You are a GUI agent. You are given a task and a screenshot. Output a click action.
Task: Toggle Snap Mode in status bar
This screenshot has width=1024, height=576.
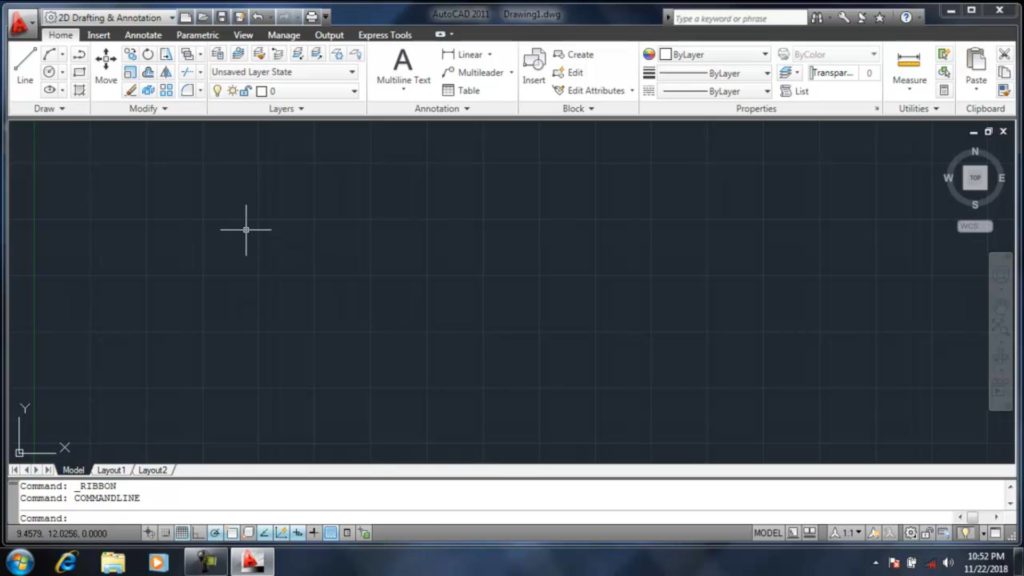pyautogui.click(x=165, y=534)
